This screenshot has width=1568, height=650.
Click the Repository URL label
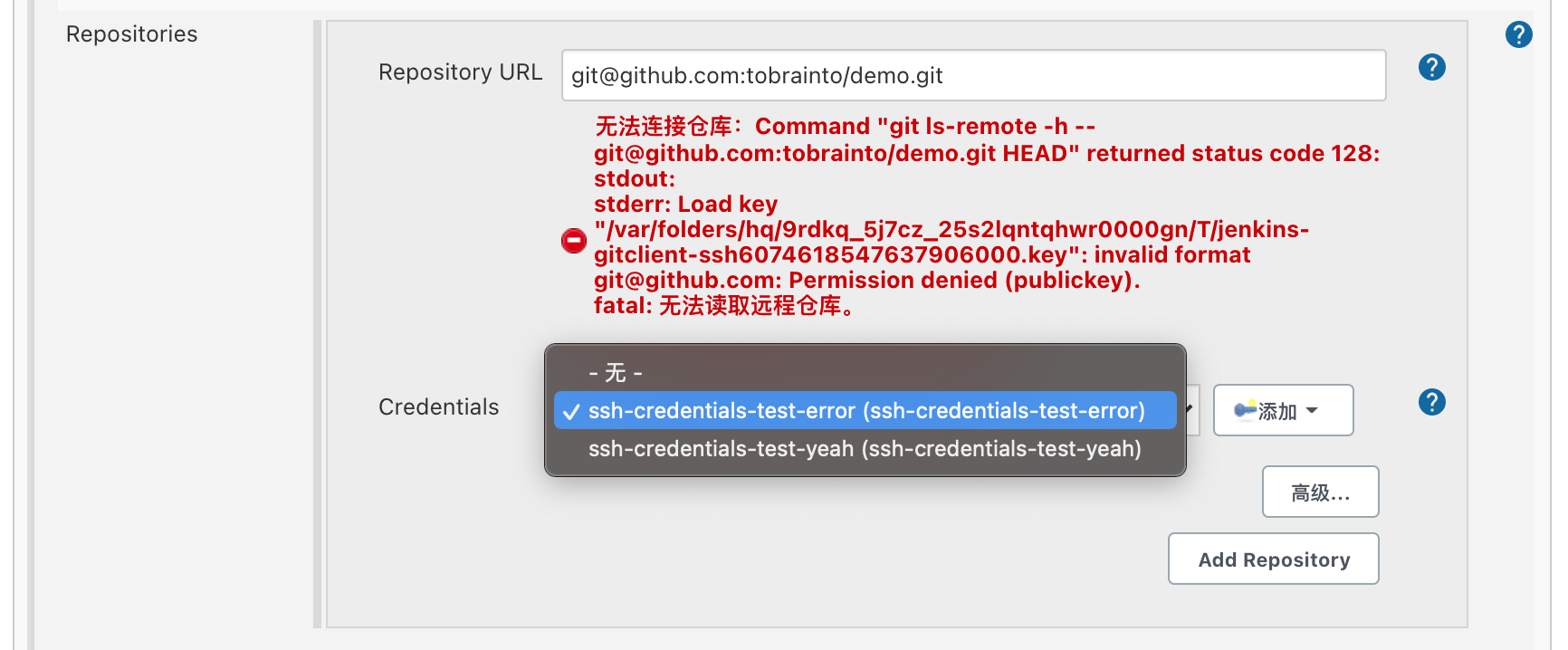point(460,72)
